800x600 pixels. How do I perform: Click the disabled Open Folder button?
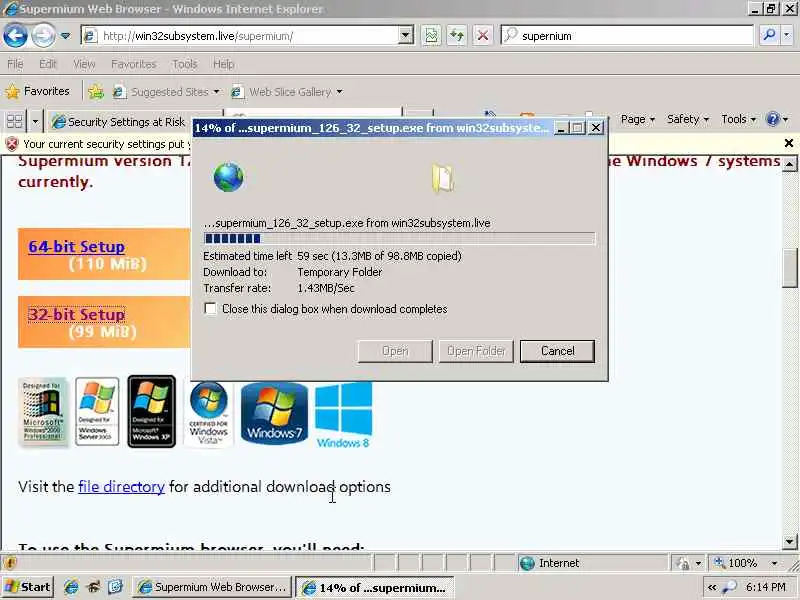[x=476, y=351]
